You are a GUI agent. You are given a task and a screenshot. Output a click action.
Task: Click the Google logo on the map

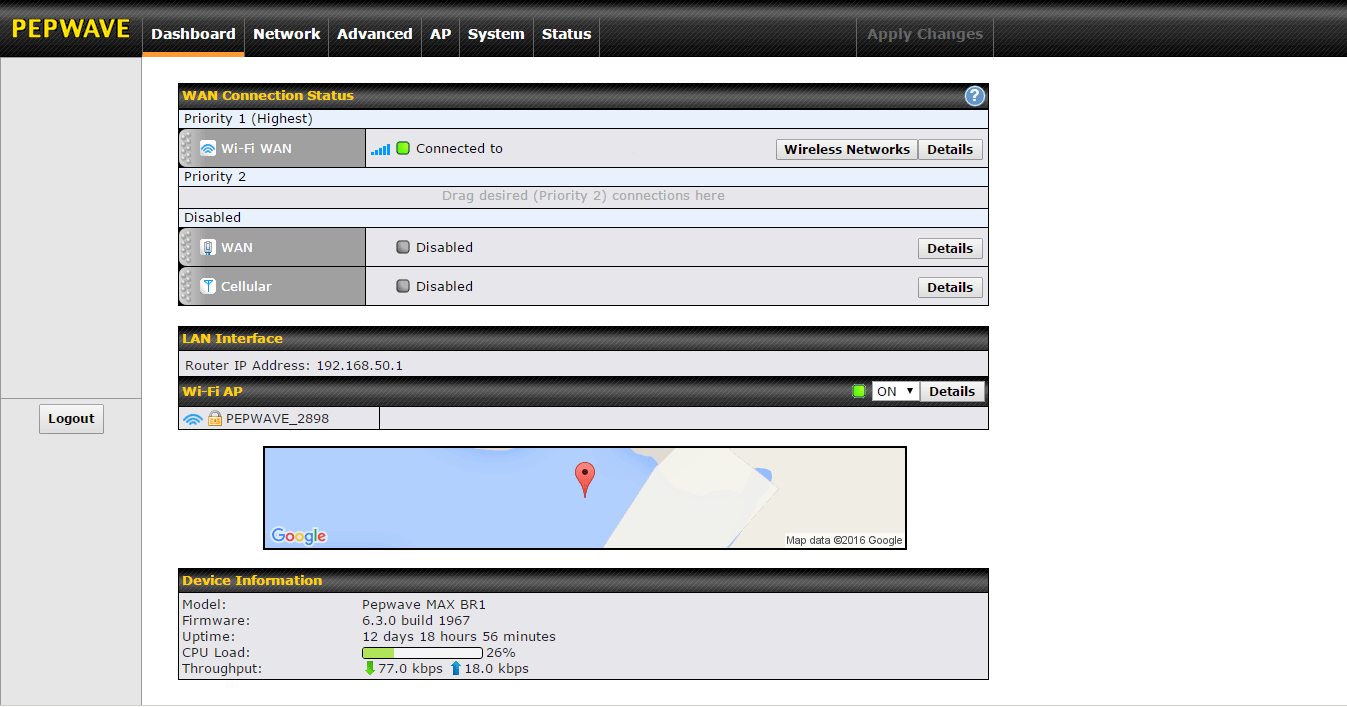pyautogui.click(x=299, y=536)
